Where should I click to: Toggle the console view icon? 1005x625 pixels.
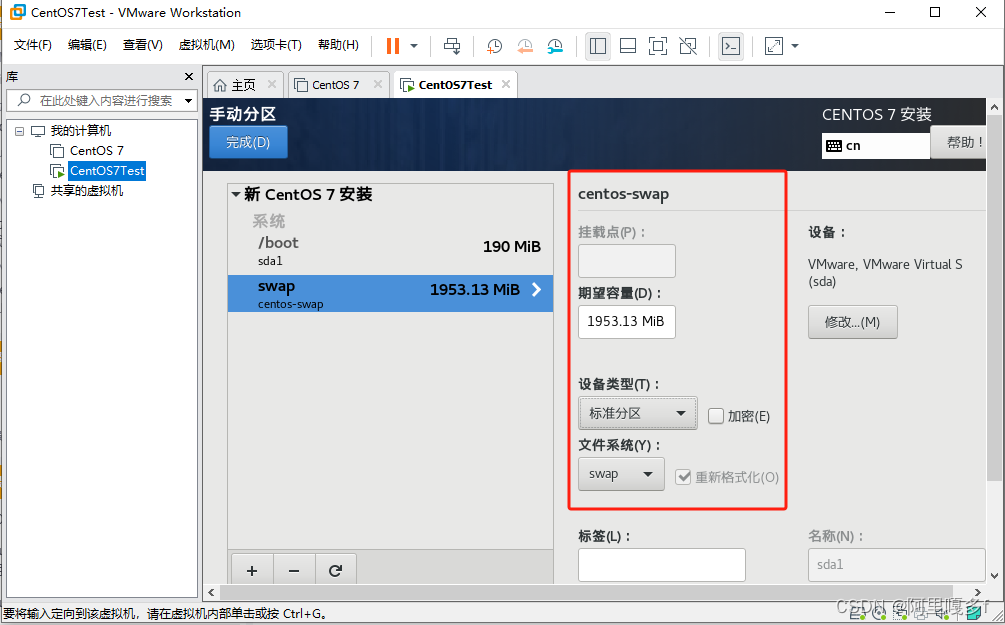click(x=731, y=46)
